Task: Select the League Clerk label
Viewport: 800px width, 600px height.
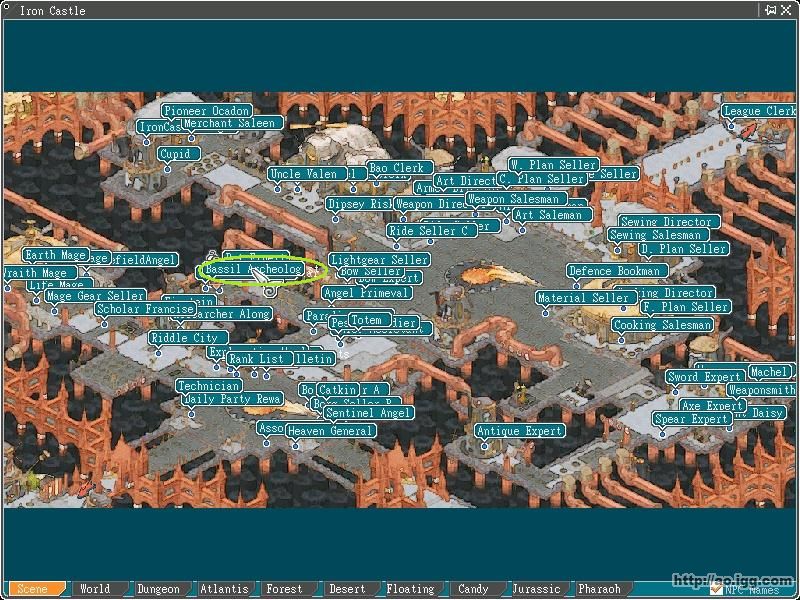Action: (758, 111)
